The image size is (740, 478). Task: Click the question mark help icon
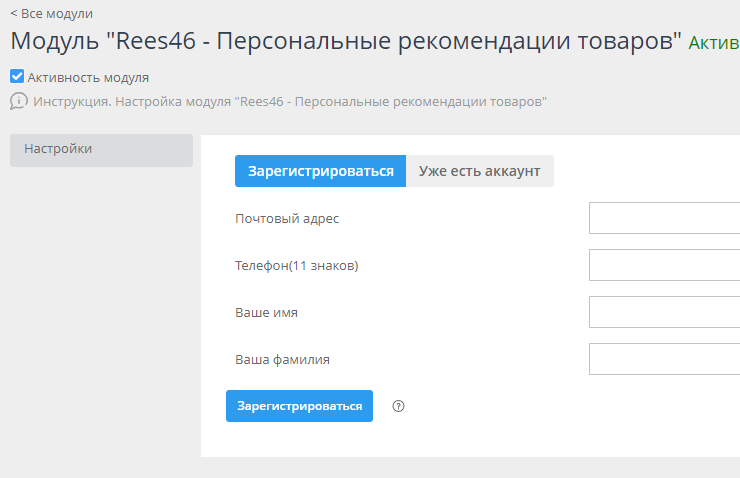pyautogui.click(x=399, y=406)
